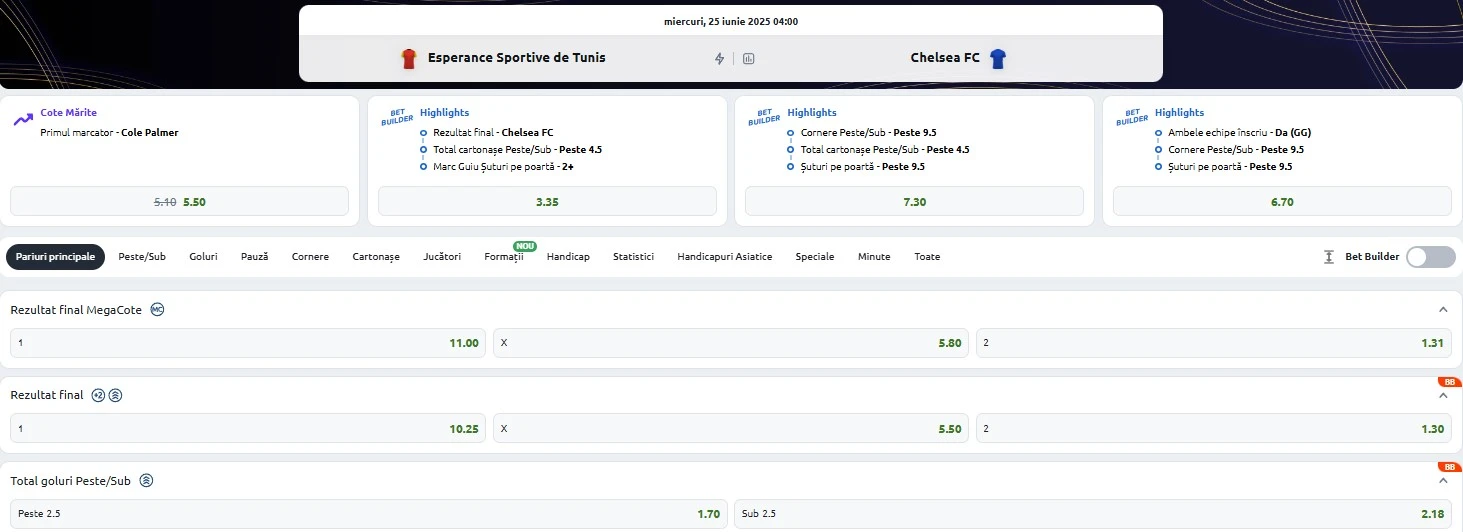
Task: Click the lightning bolt icon in match header
Action: [x=719, y=58]
